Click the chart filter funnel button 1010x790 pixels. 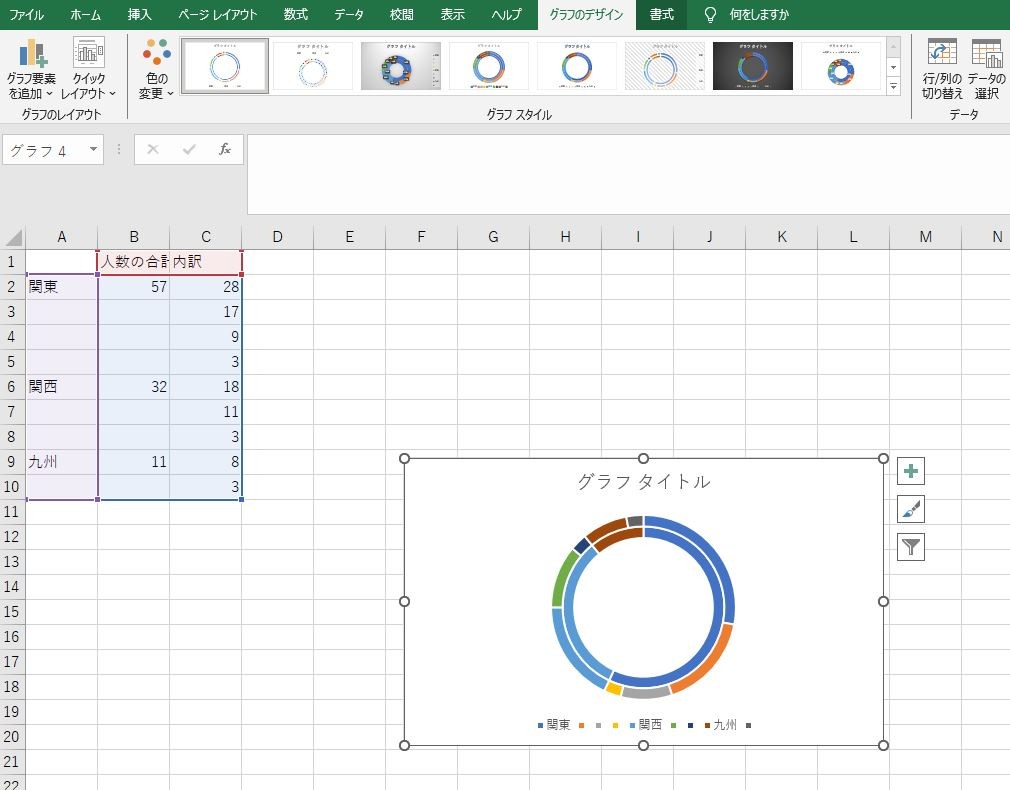point(911,547)
